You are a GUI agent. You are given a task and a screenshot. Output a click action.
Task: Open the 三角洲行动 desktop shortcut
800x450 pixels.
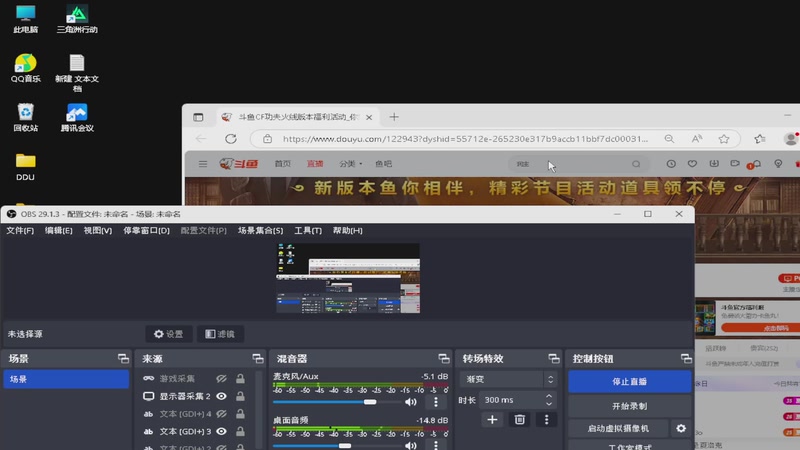77,19
